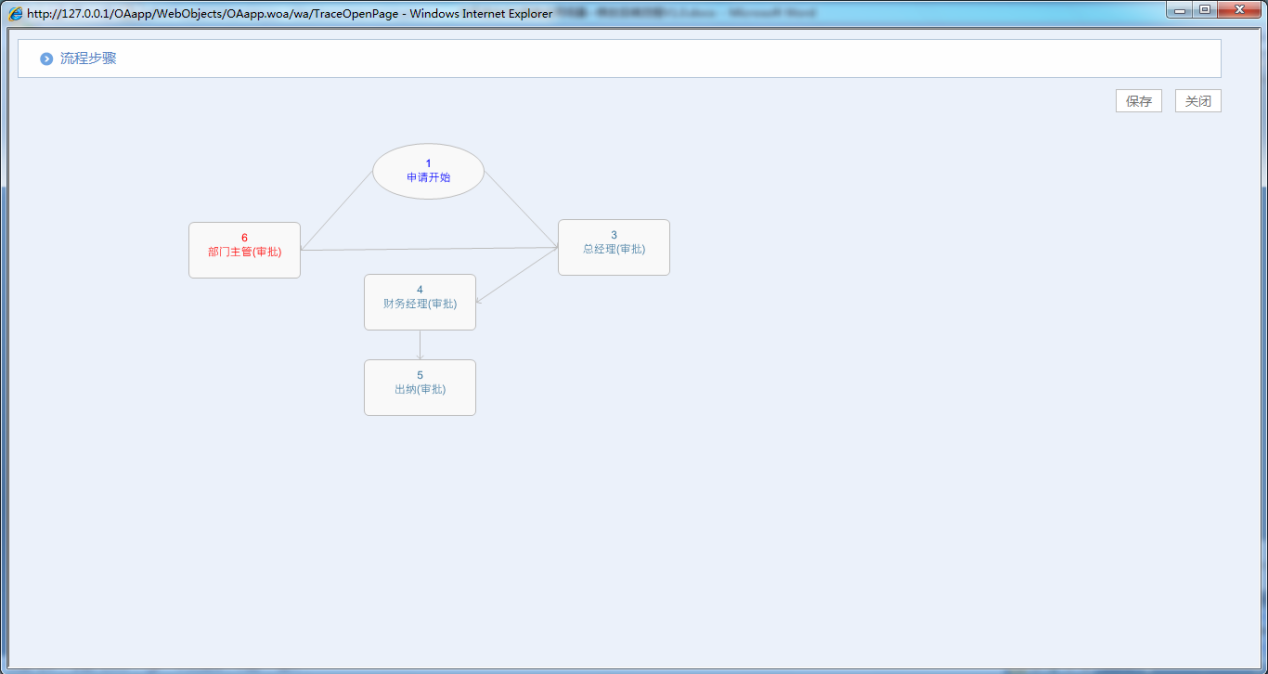
Task: Click the connector line from 部门主管 to 总经理
Action: (430, 249)
